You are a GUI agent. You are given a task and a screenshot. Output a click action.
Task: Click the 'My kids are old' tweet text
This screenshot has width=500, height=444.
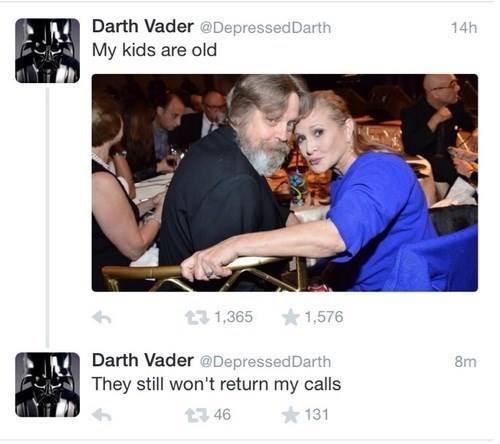coord(154,51)
